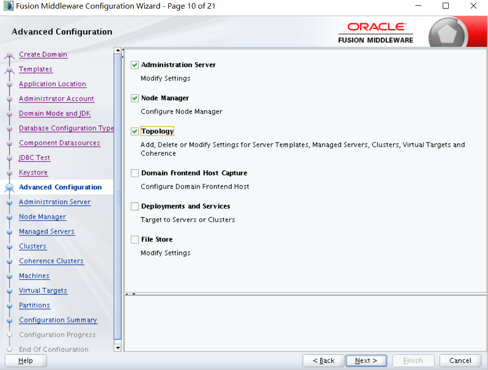Check the Deployments and Services option

pyautogui.click(x=135, y=206)
